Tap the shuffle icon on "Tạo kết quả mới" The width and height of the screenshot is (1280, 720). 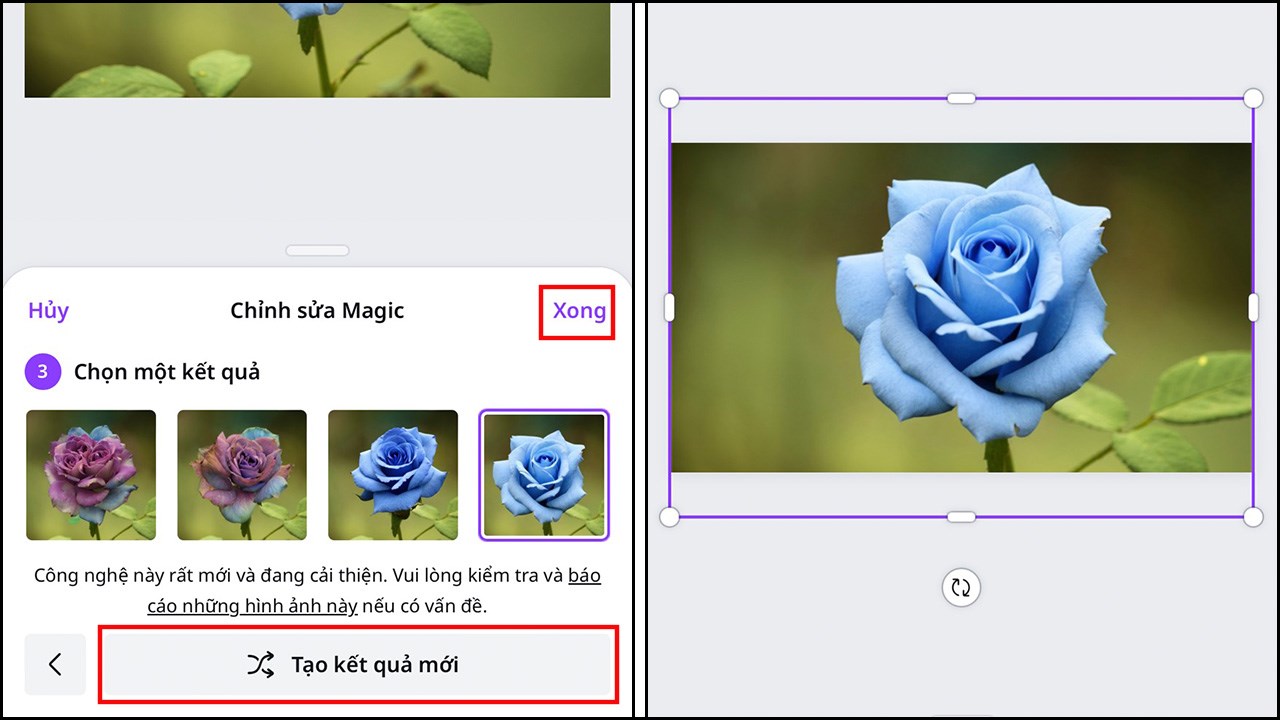pyautogui.click(x=259, y=664)
